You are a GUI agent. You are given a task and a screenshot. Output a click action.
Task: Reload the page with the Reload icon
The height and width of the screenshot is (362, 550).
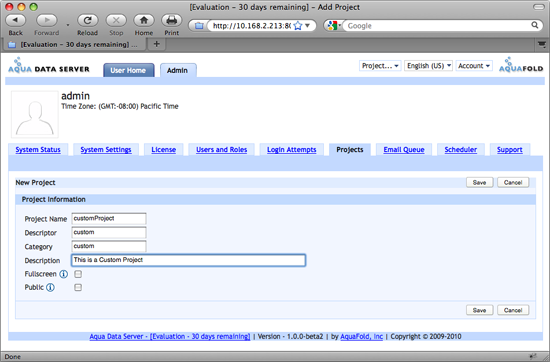87,20
